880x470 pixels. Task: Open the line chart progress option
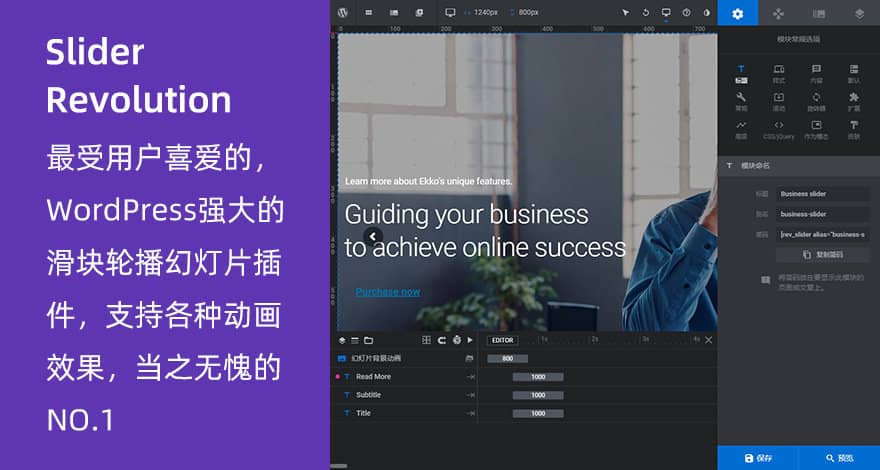click(x=741, y=130)
